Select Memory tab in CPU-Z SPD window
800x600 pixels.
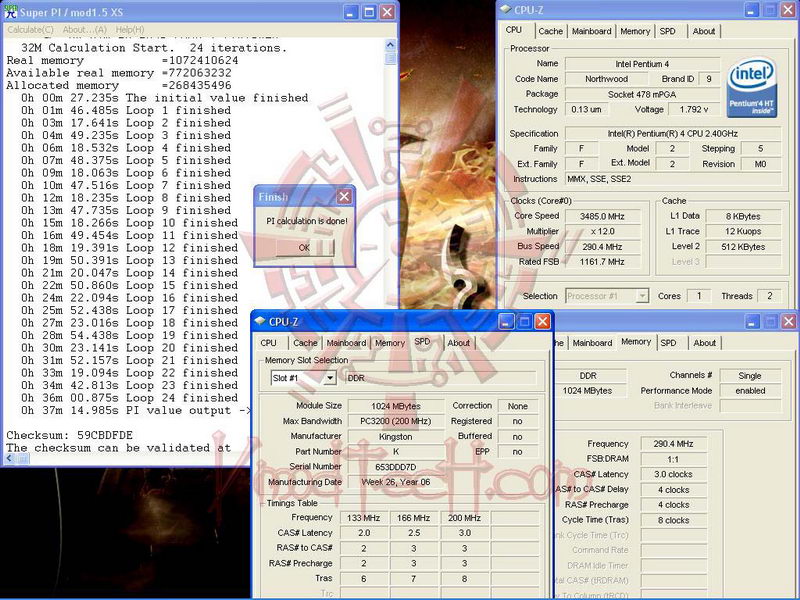tap(390, 343)
